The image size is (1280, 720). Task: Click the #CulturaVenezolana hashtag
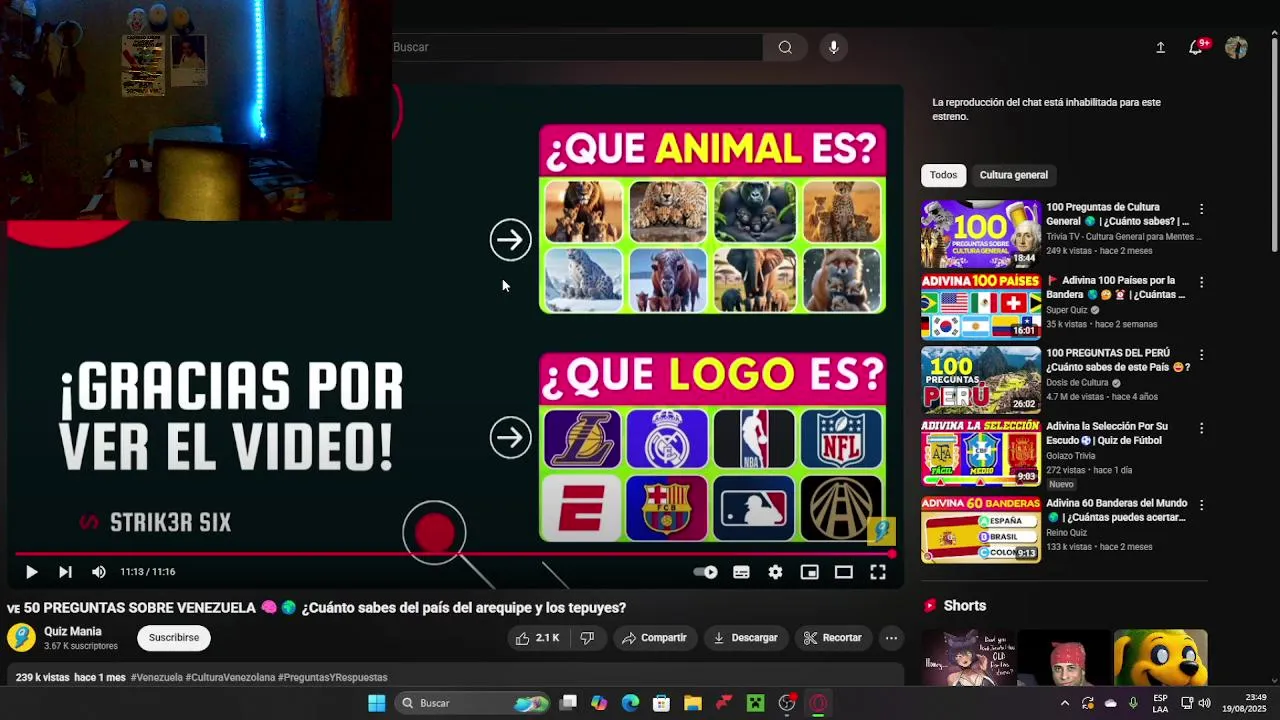click(230, 677)
